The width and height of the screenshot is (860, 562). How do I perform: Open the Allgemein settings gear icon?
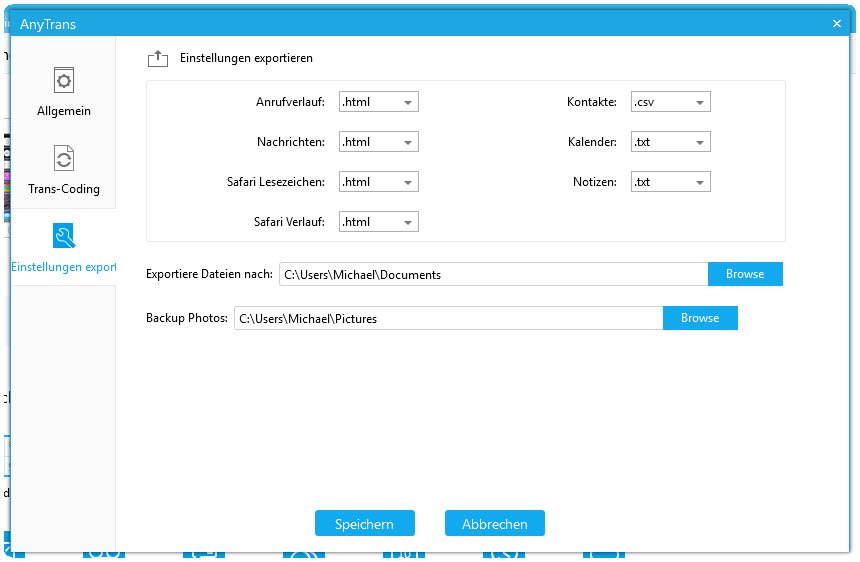pos(64,81)
